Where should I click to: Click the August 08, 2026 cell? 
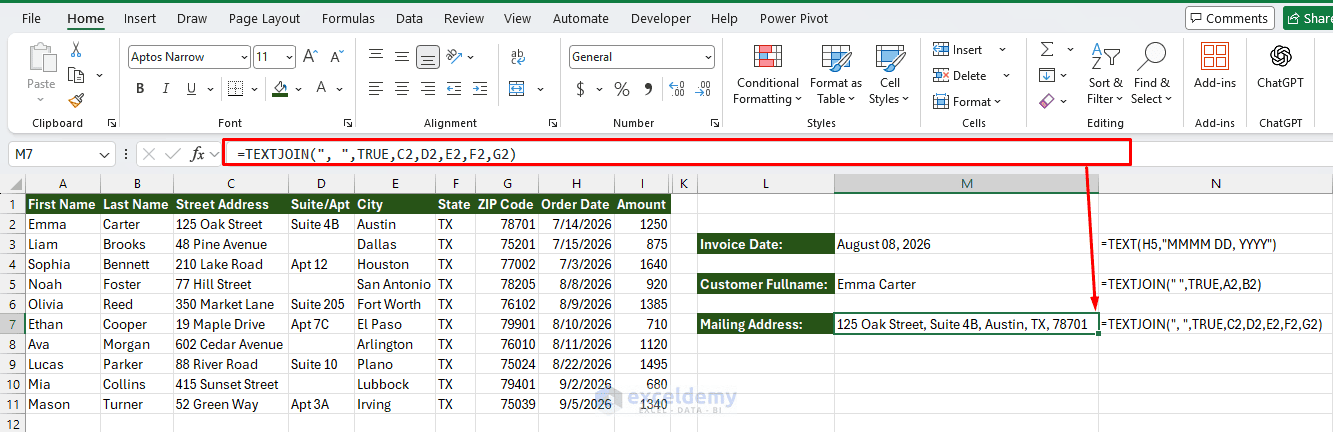coord(966,244)
